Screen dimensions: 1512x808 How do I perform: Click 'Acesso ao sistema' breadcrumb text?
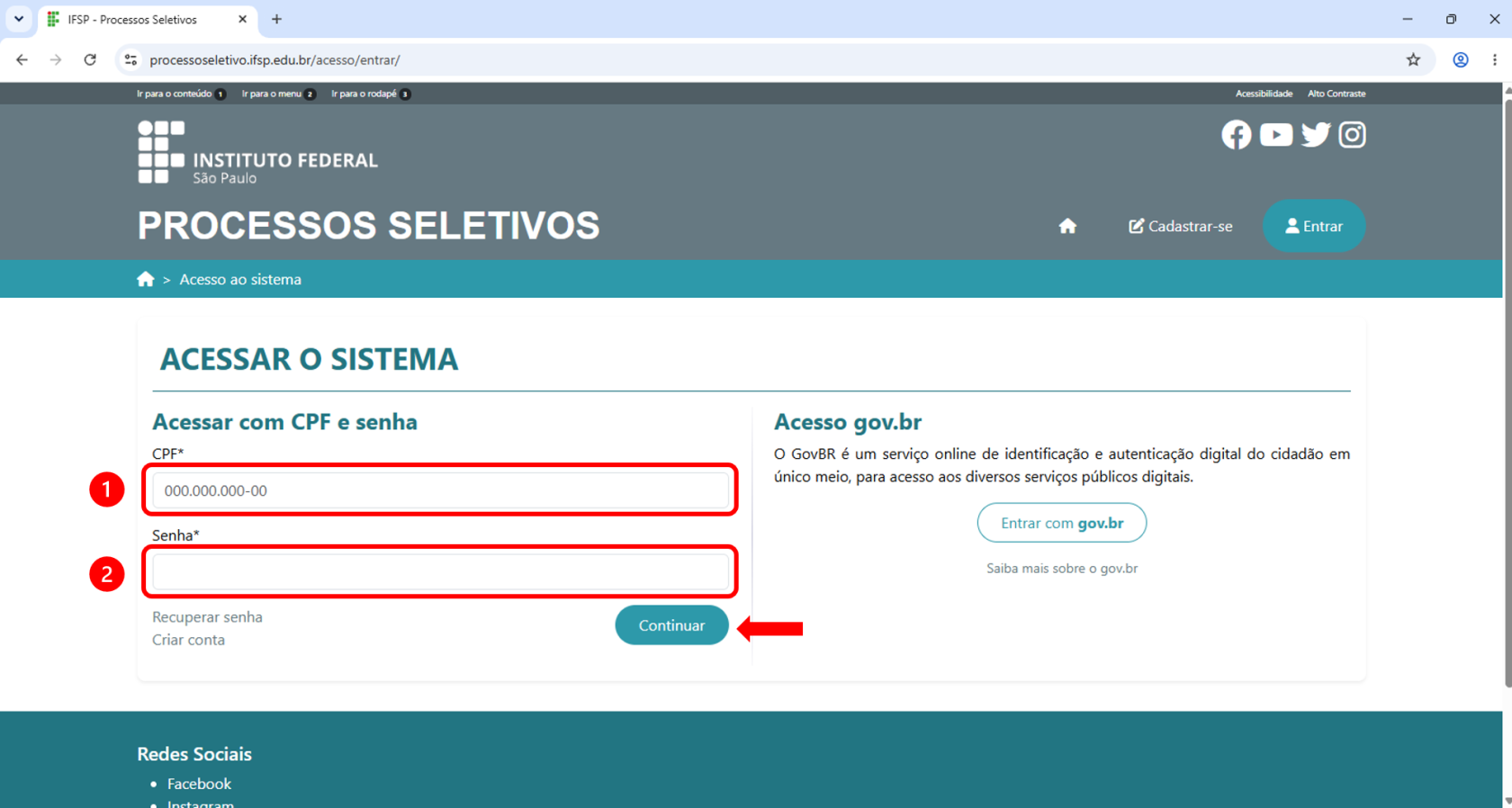click(x=240, y=279)
